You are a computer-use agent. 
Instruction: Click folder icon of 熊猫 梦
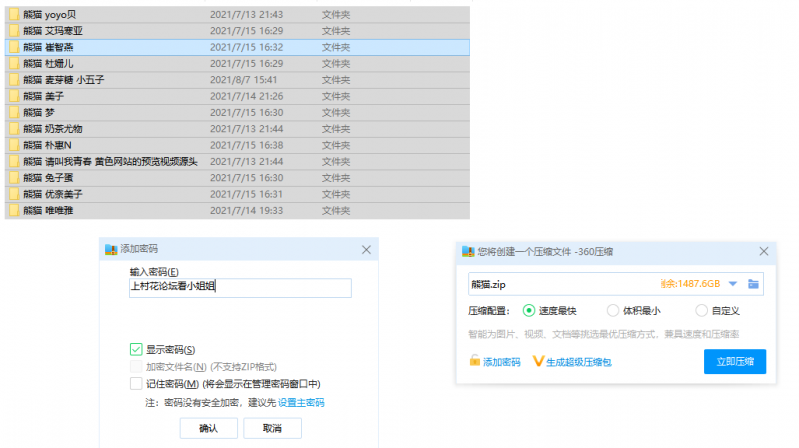pos(14,112)
